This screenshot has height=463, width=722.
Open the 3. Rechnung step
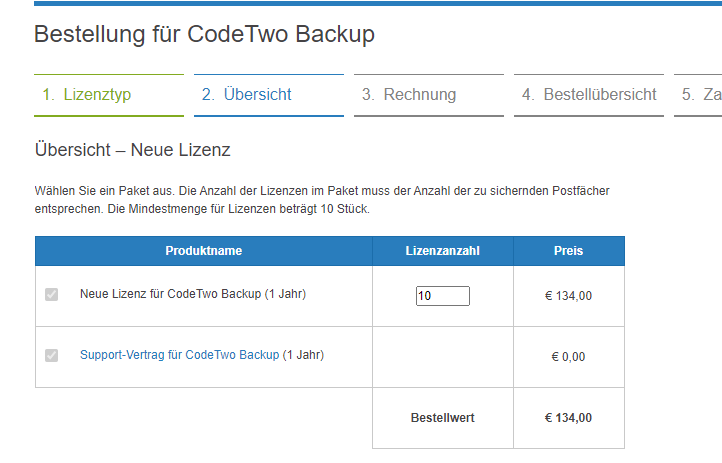click(409, 95)
